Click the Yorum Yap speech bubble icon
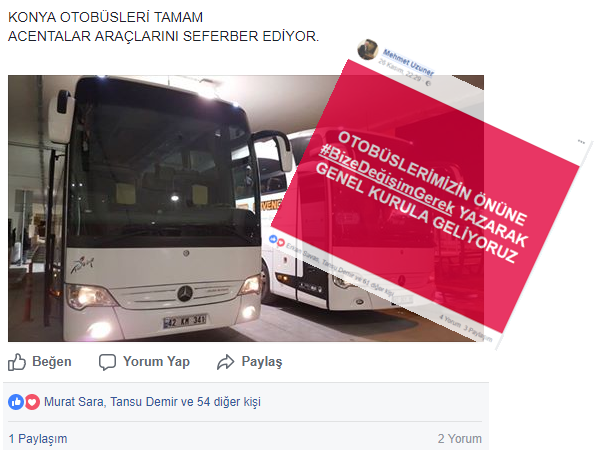This screenshot has height=450, width=594. pyautogui.click(x=107, y=362)
